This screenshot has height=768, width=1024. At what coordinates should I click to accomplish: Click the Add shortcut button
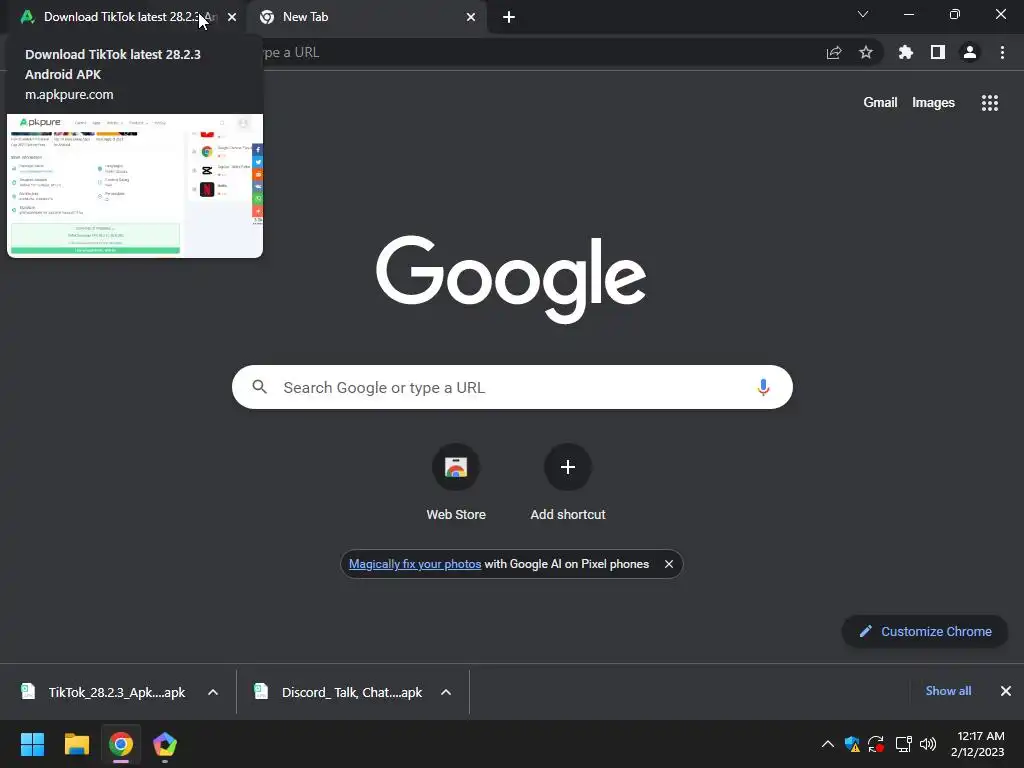point(568,483)
